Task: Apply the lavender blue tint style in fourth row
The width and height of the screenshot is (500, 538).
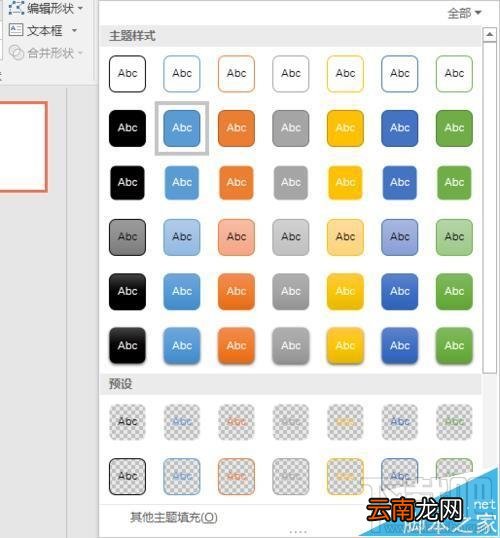Action: (x=400, y=237)
